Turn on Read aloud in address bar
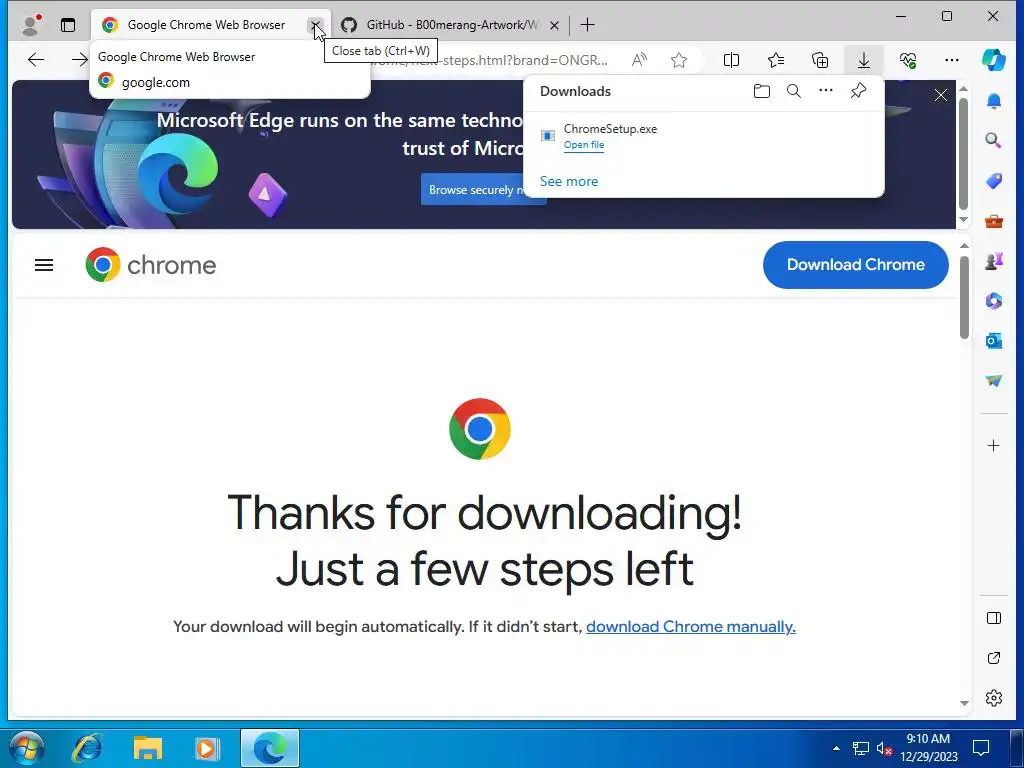Screen dimensions: 1024x768 [639, 60]
